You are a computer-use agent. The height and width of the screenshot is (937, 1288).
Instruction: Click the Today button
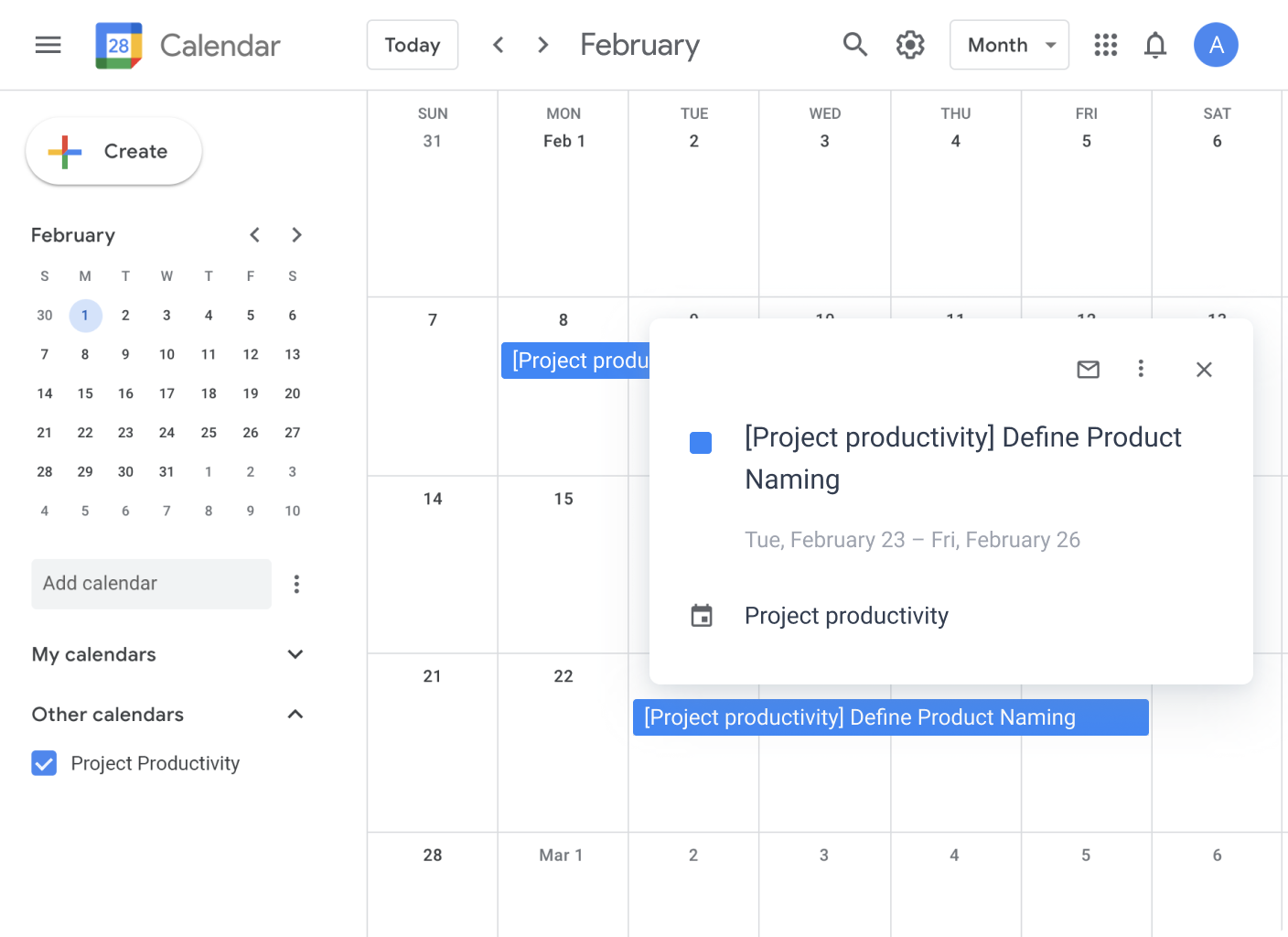coord(413,45)
